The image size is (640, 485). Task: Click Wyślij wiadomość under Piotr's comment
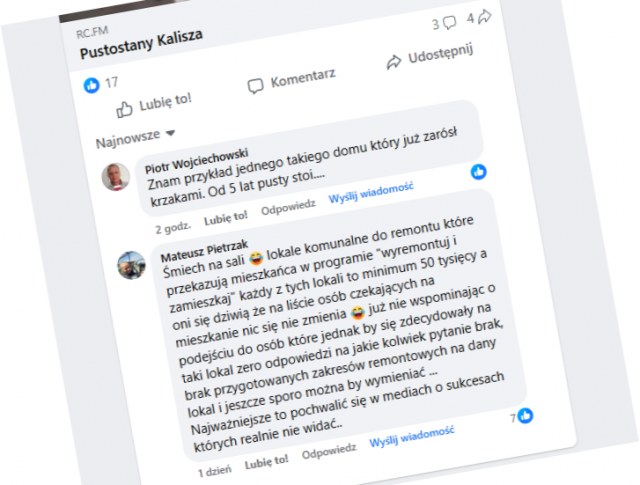click(x=371, y=192)
